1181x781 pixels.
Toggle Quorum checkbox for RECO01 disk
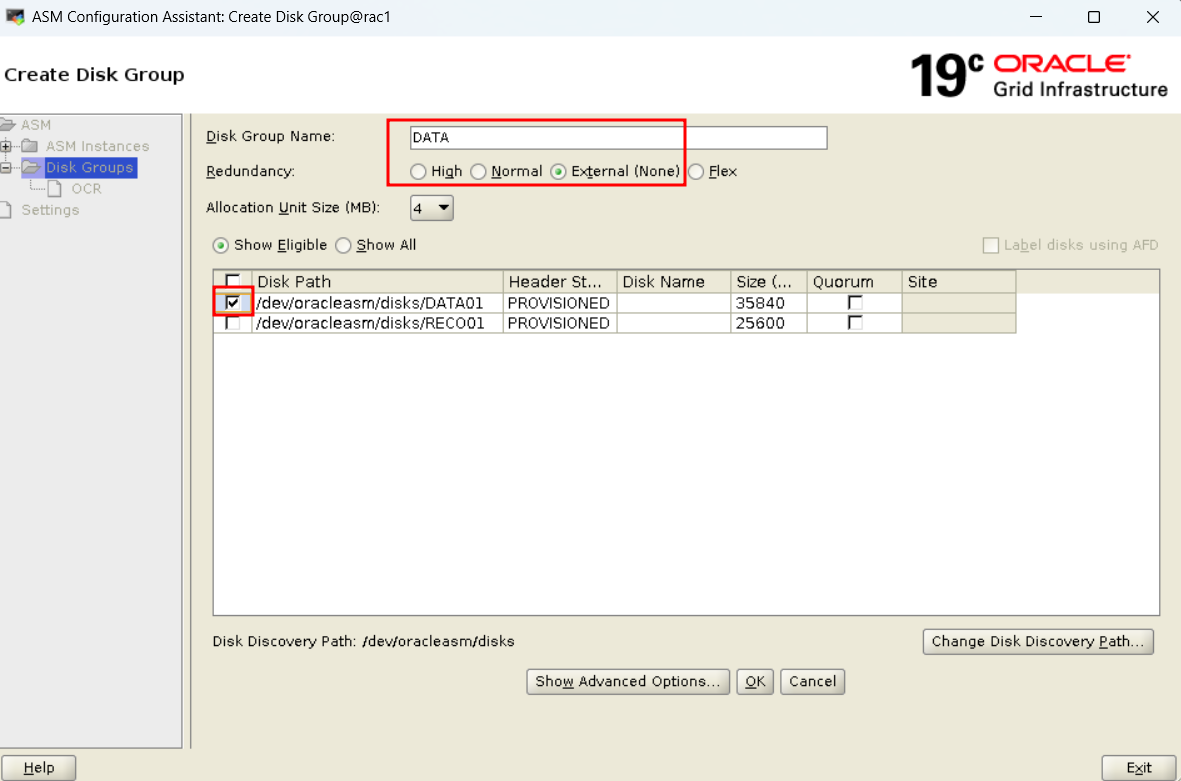click(x=855, y=323)
